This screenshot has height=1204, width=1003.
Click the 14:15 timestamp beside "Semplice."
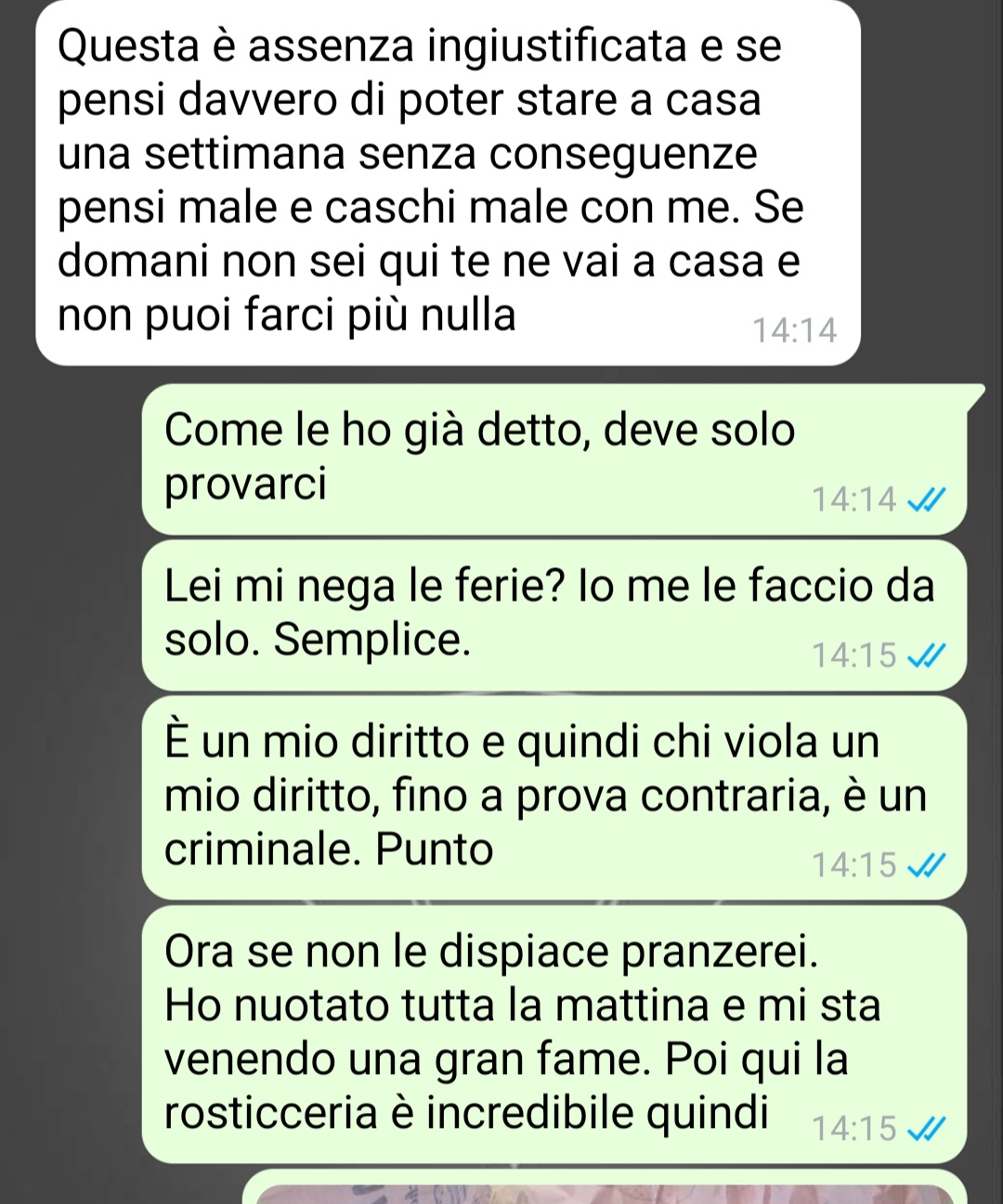[854, 656]
